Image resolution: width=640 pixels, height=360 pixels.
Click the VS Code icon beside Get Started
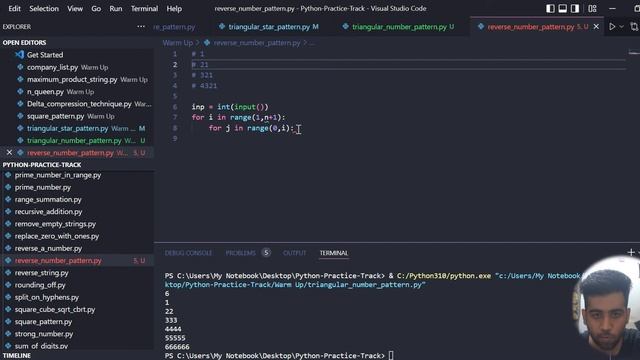[x=19, y=55]
